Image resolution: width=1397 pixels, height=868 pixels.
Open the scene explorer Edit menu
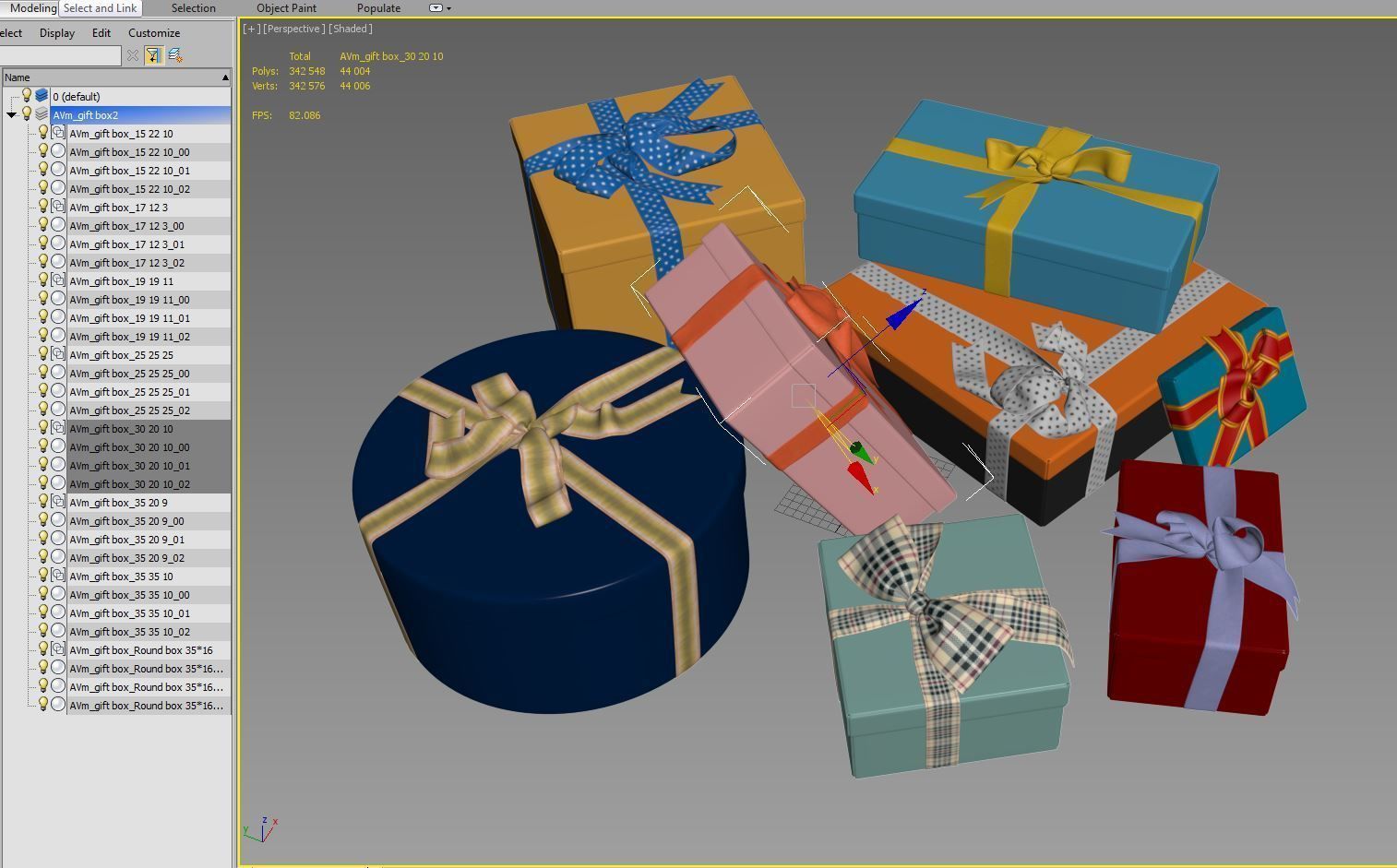[x=101, y=33]
